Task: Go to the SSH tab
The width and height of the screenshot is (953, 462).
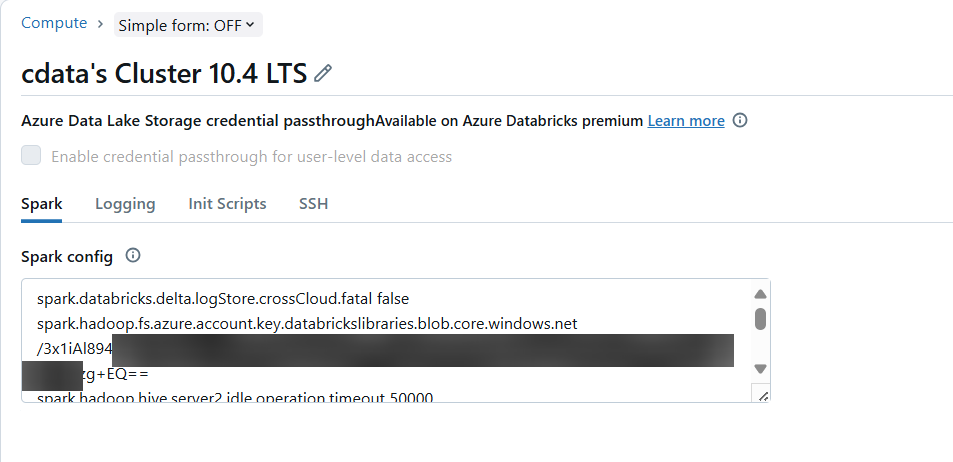Action: pyautogui.click(x=313, y=204)
